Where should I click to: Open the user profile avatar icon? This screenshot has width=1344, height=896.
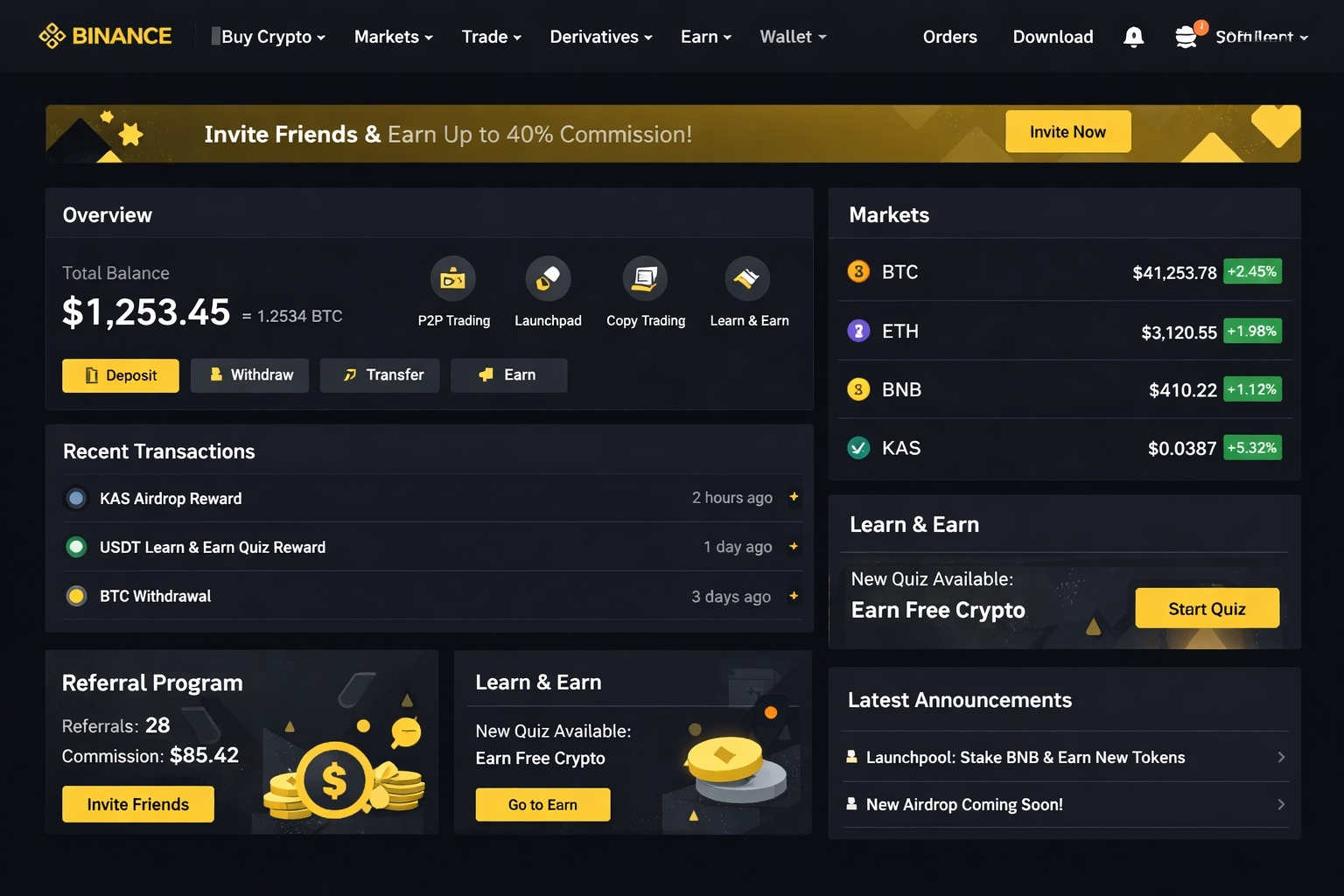click(x=1186, y=37)
